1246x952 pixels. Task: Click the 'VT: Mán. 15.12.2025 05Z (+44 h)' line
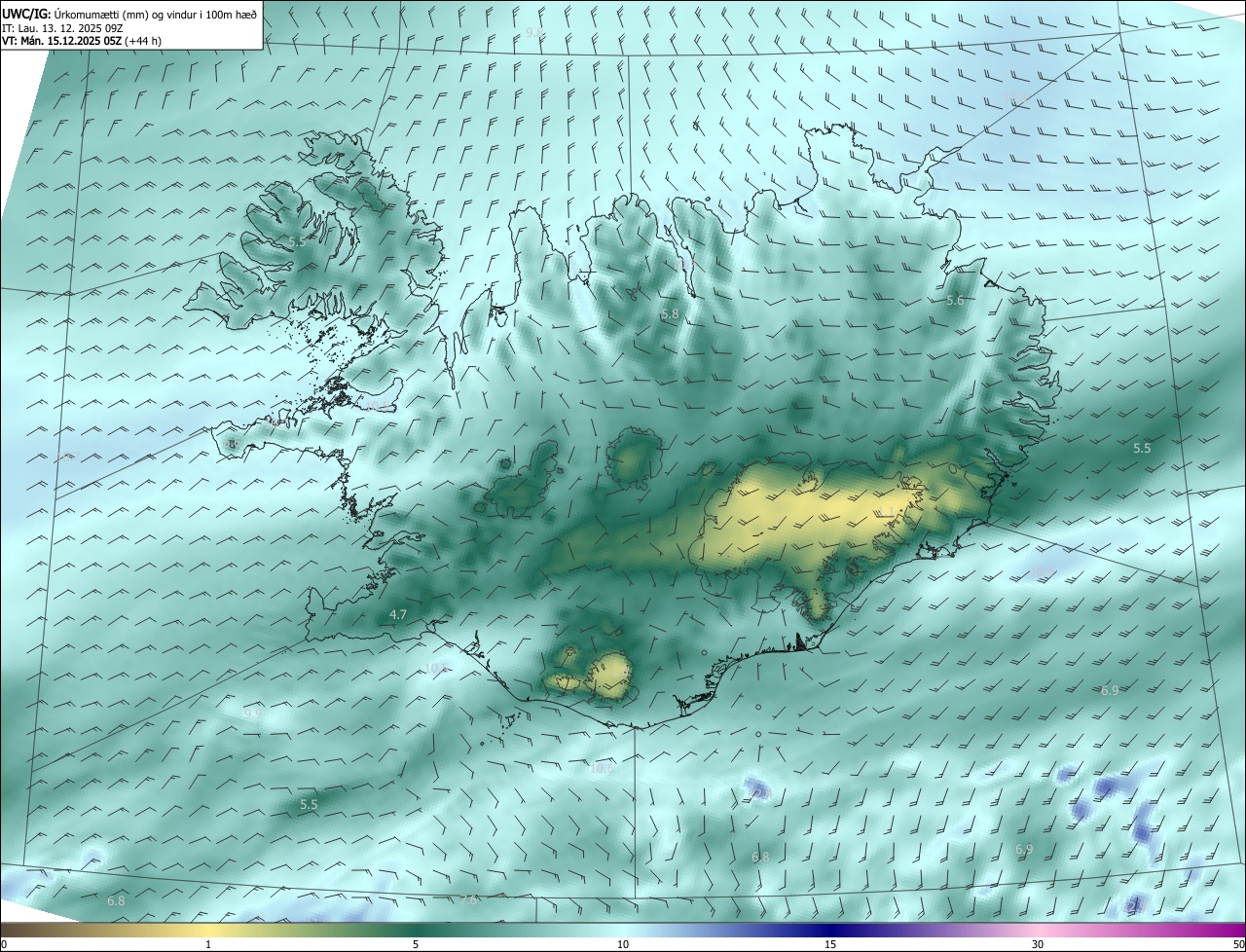tap(82, 41)
